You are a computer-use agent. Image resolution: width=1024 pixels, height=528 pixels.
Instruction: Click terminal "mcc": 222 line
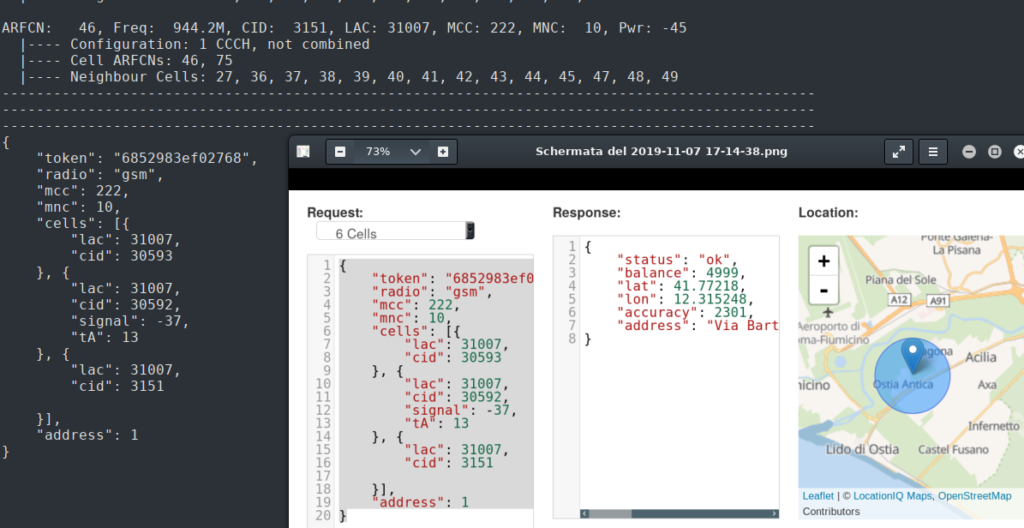coord(83,191)
